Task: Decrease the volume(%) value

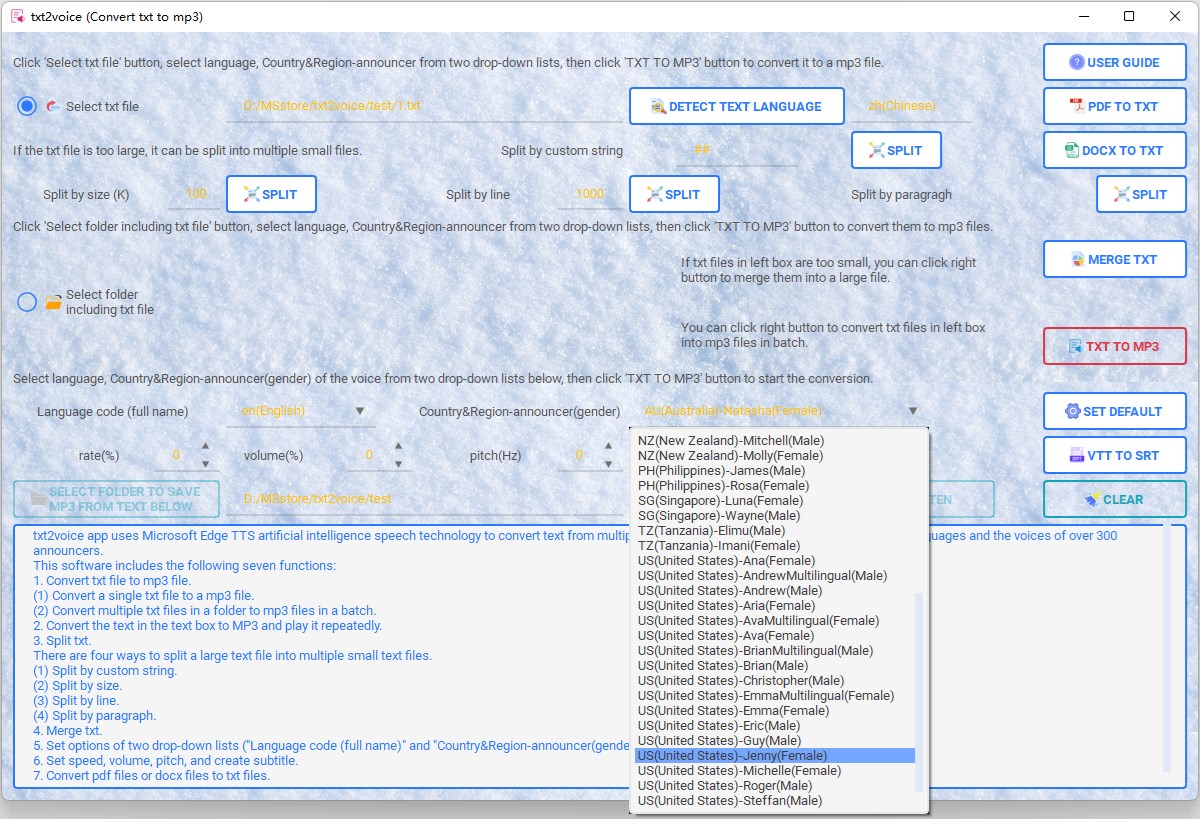Action: [398, 464]
